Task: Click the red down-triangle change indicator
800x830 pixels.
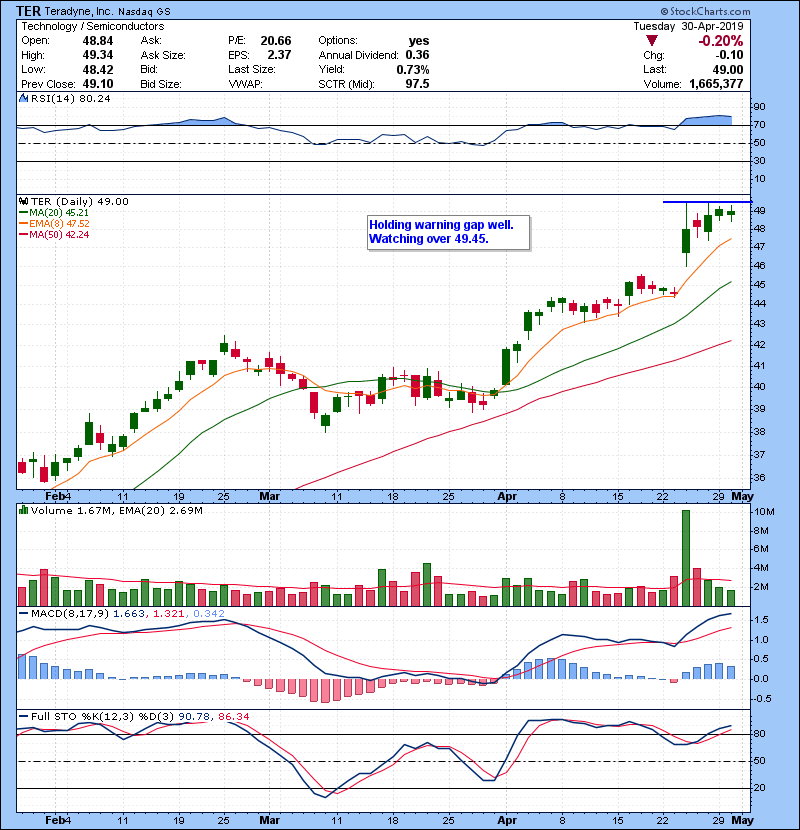Action: click(652, 41)
